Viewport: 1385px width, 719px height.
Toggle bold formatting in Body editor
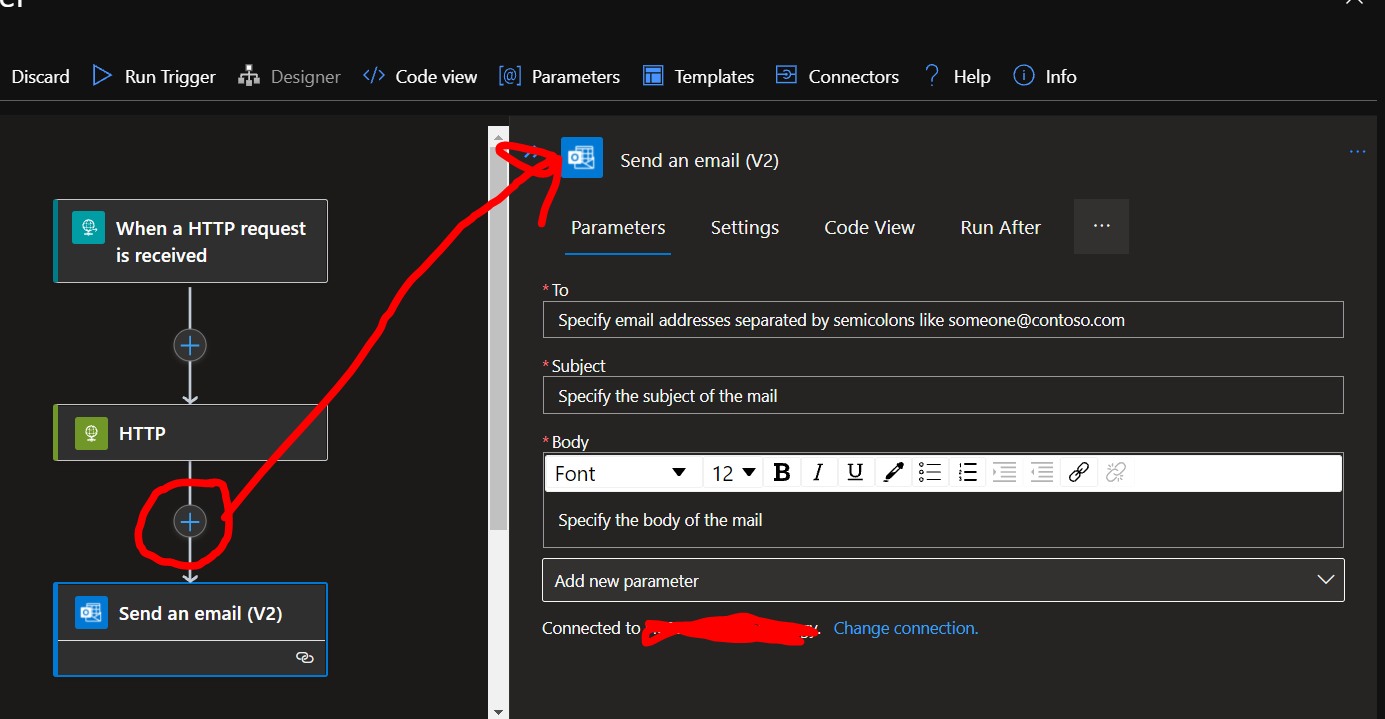tap(782, 471)
